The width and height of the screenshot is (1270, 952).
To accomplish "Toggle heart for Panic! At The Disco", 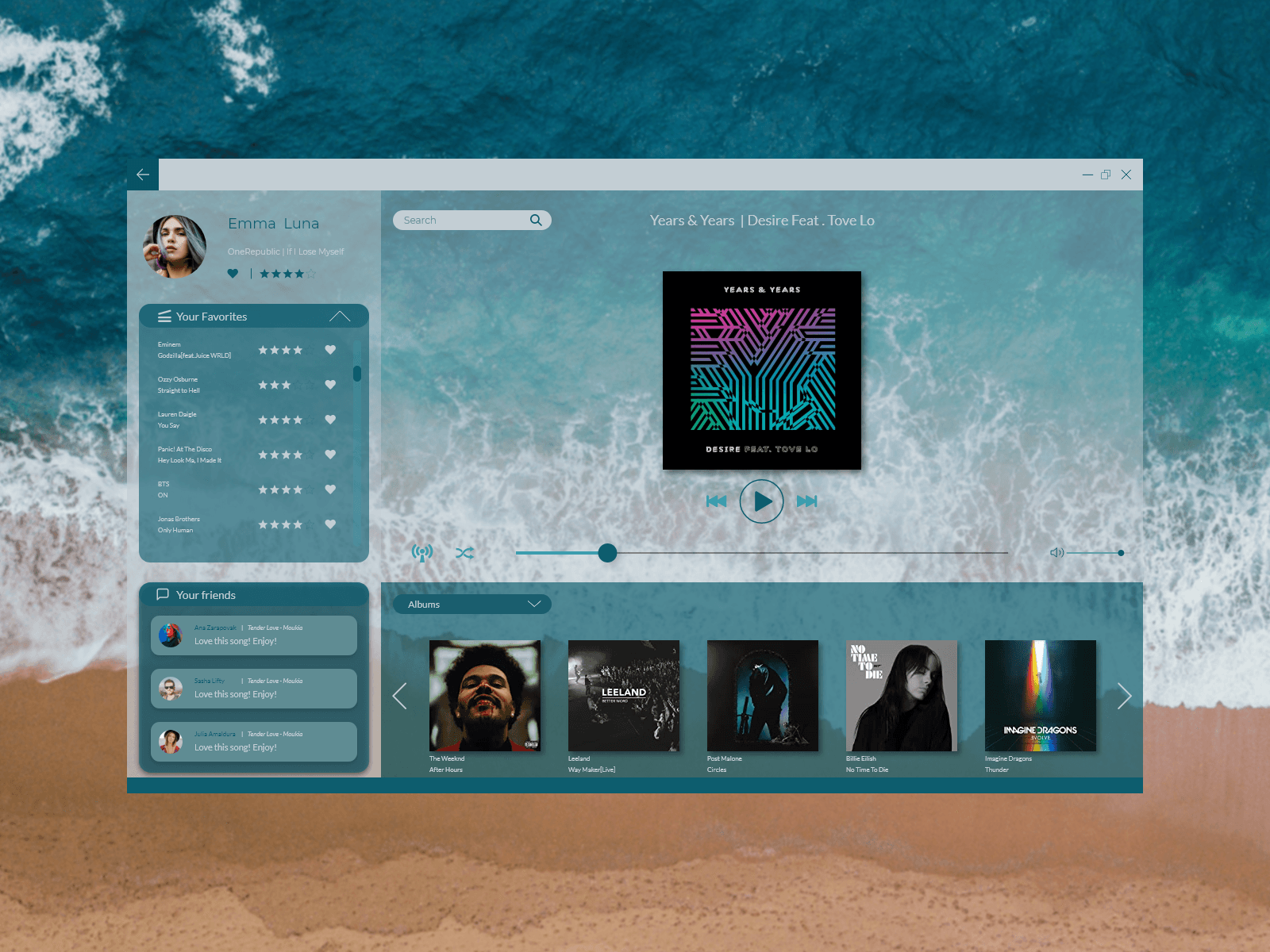I will coord(330,455).
